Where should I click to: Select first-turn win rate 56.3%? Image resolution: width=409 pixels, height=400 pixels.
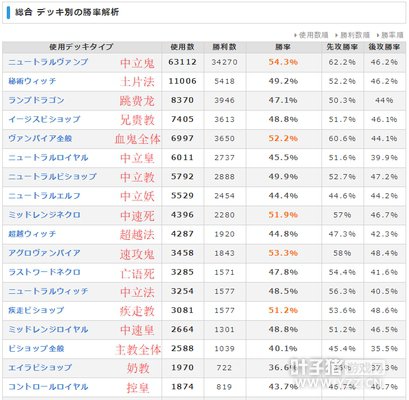(x=342, y=291)
